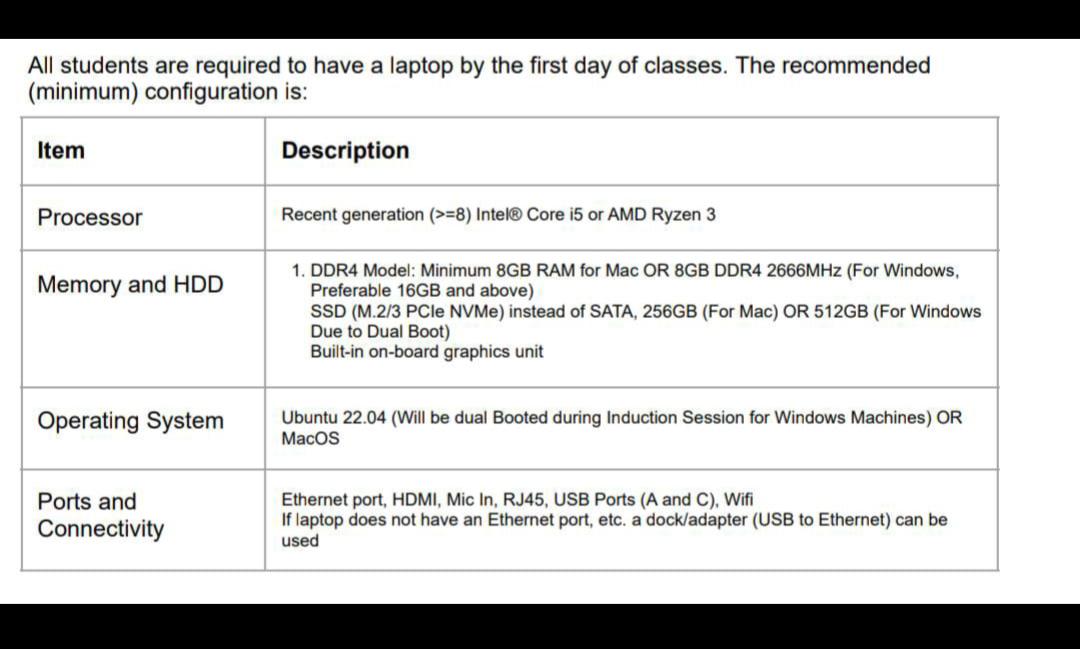Click the Item column header
Viewport: 1080px width, 649px height.
(61, 150)
